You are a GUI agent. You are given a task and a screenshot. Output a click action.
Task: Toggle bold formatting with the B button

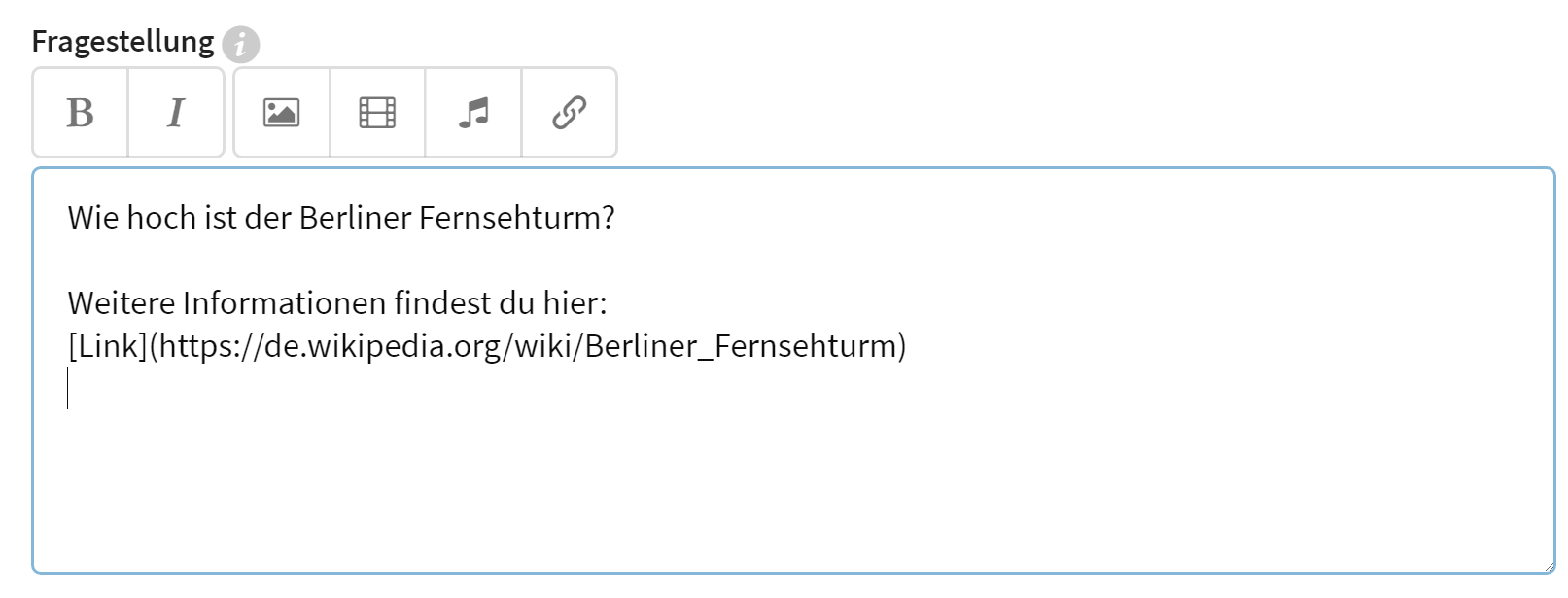pos(80,113)
